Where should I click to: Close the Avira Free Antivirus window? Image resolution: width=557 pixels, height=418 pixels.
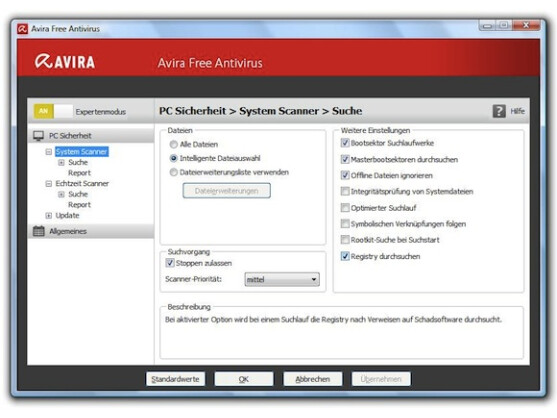click(527, 26)
